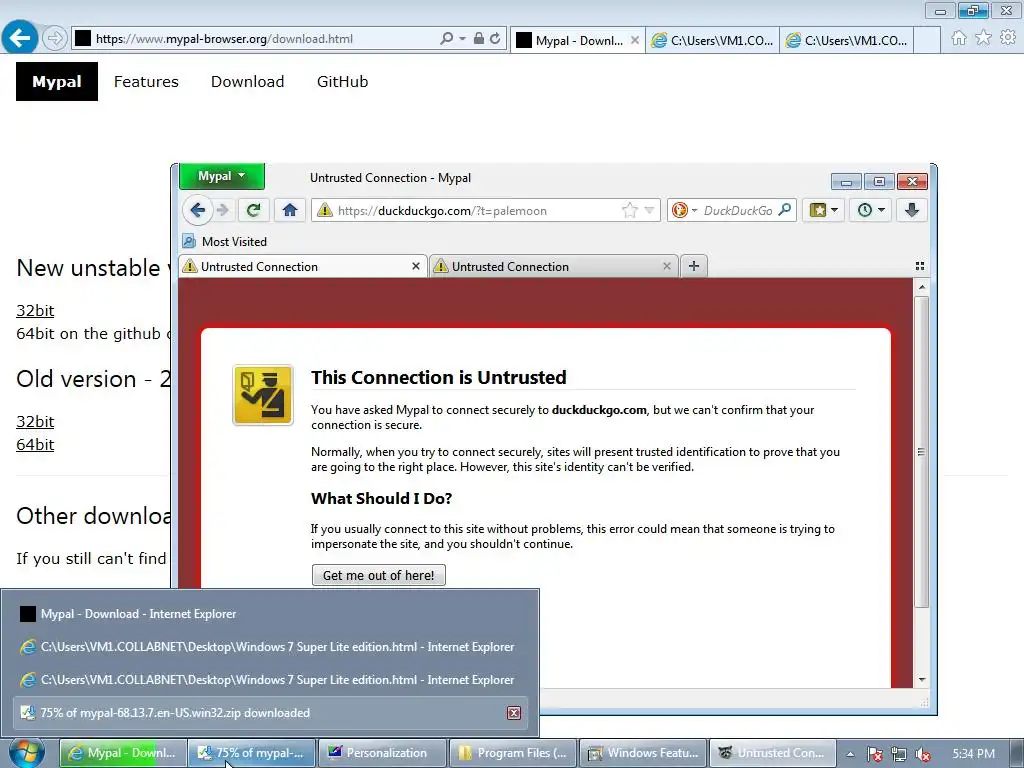This screenshot has width=1024, height=768.
Task: Download old version 32bit link
Action: click(x=35, y=422)
